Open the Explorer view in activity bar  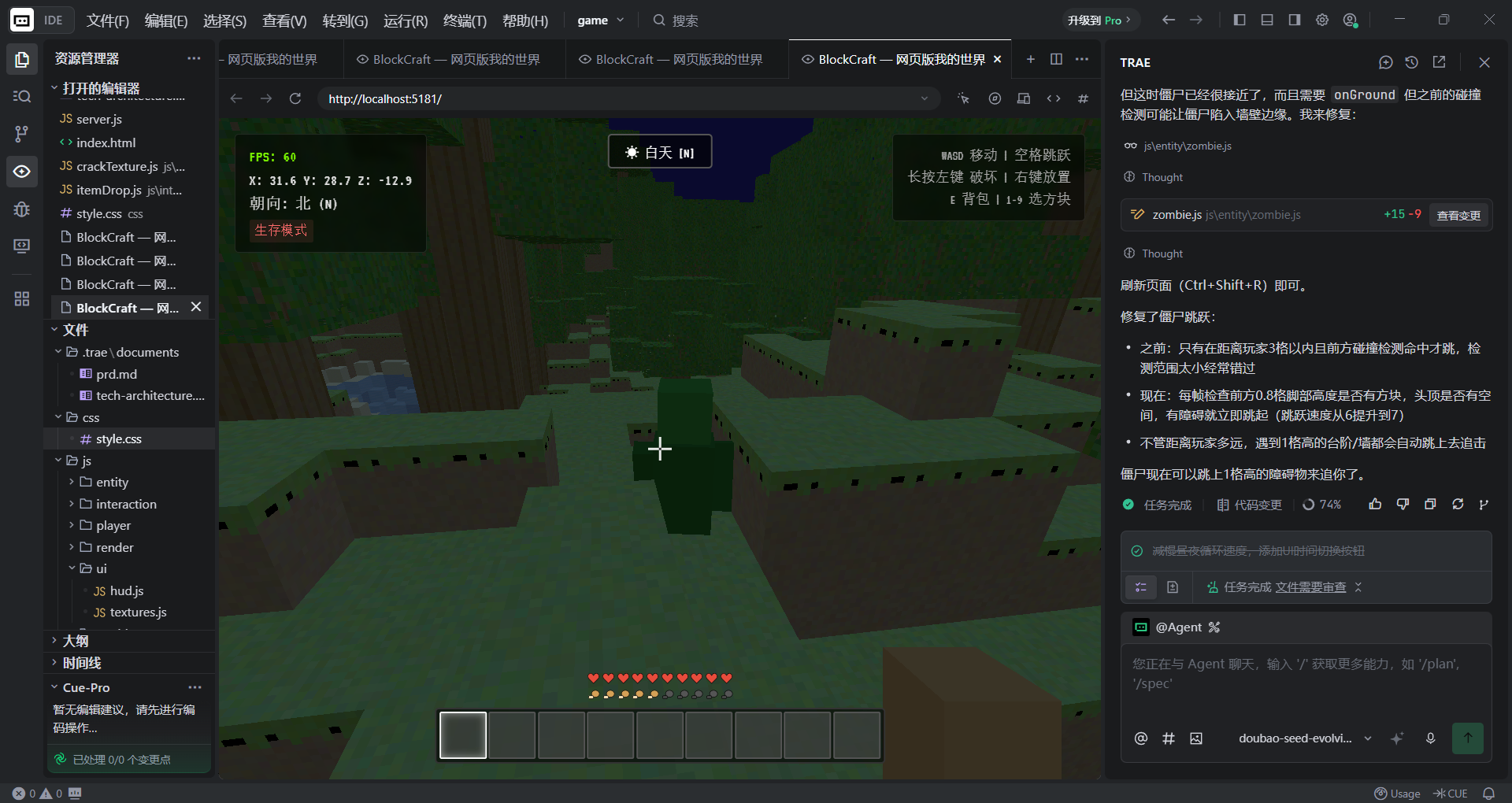(x=22, y=60)
